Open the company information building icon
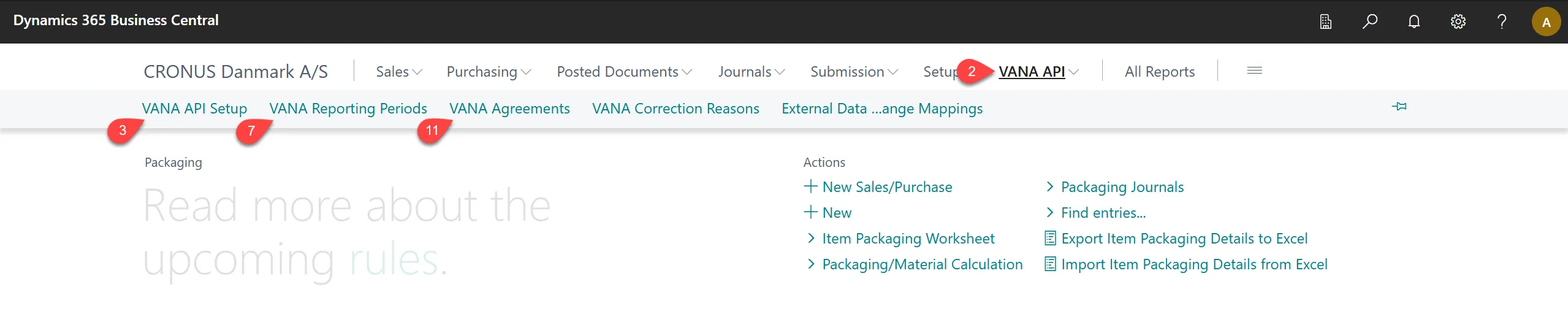The image size is (1568, 330). point(1326,22)
